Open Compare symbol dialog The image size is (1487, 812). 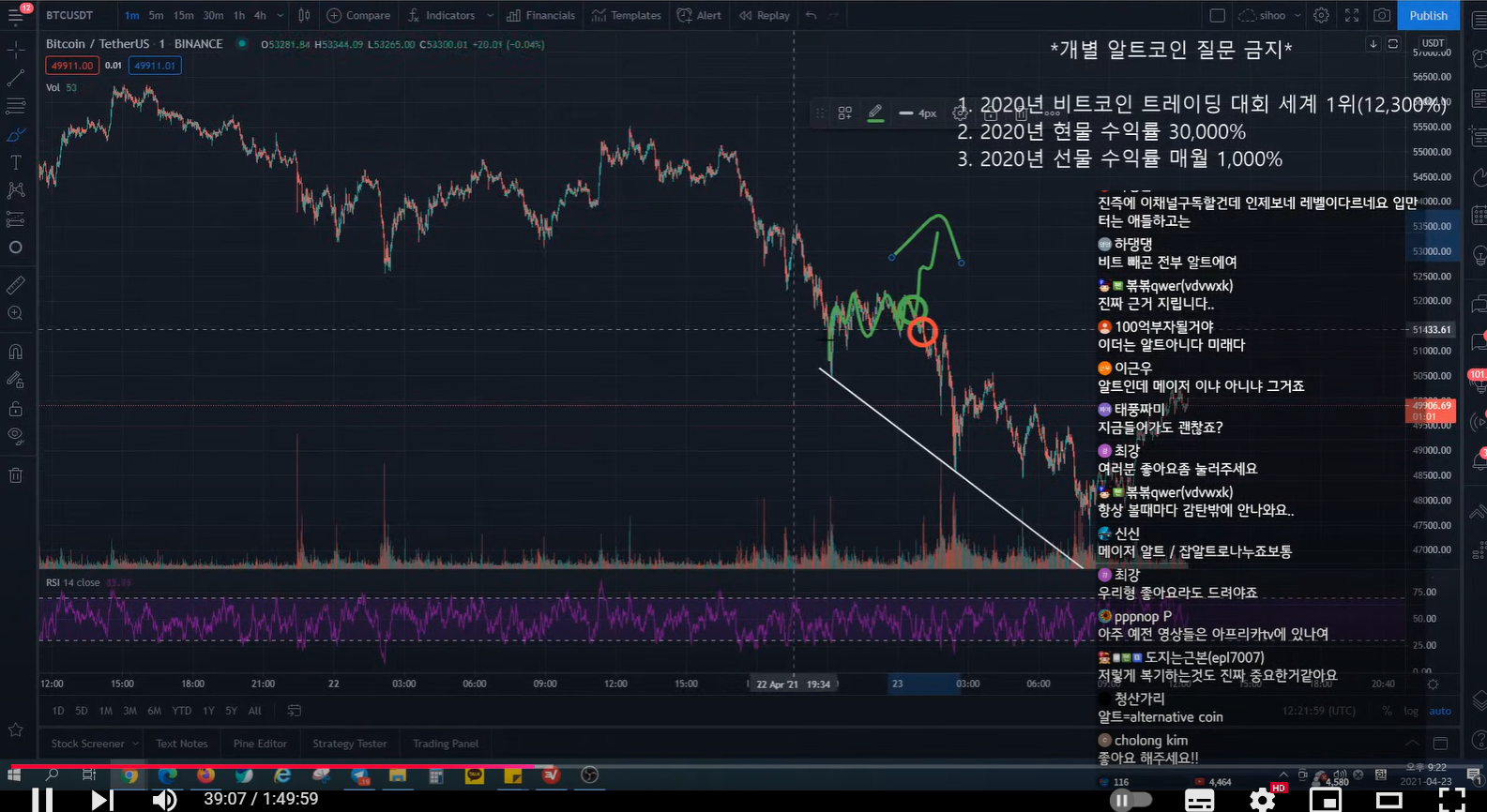(358, 16)
